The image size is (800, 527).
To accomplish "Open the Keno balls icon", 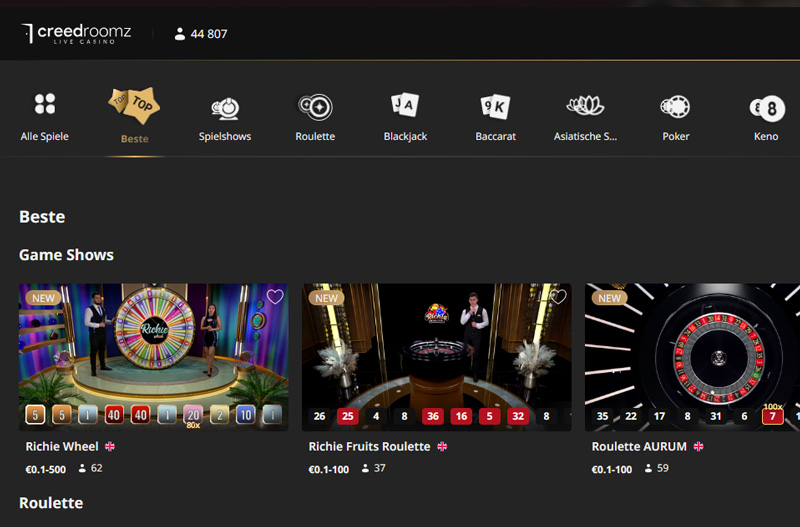I will pos(767,108).
